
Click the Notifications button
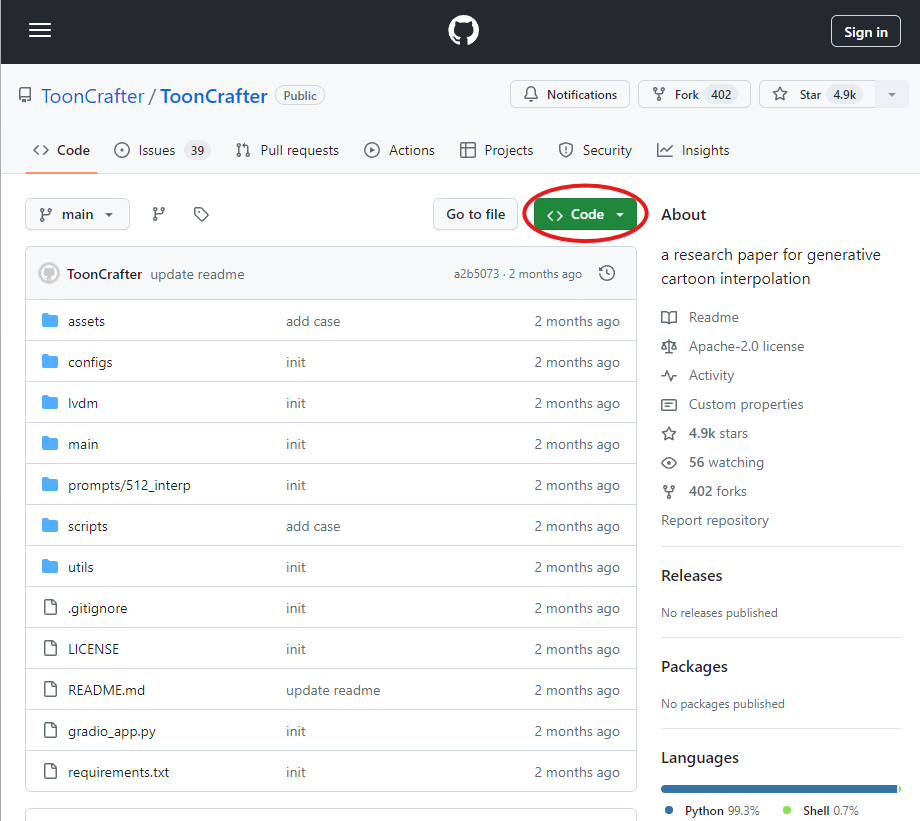click(570, 94)
